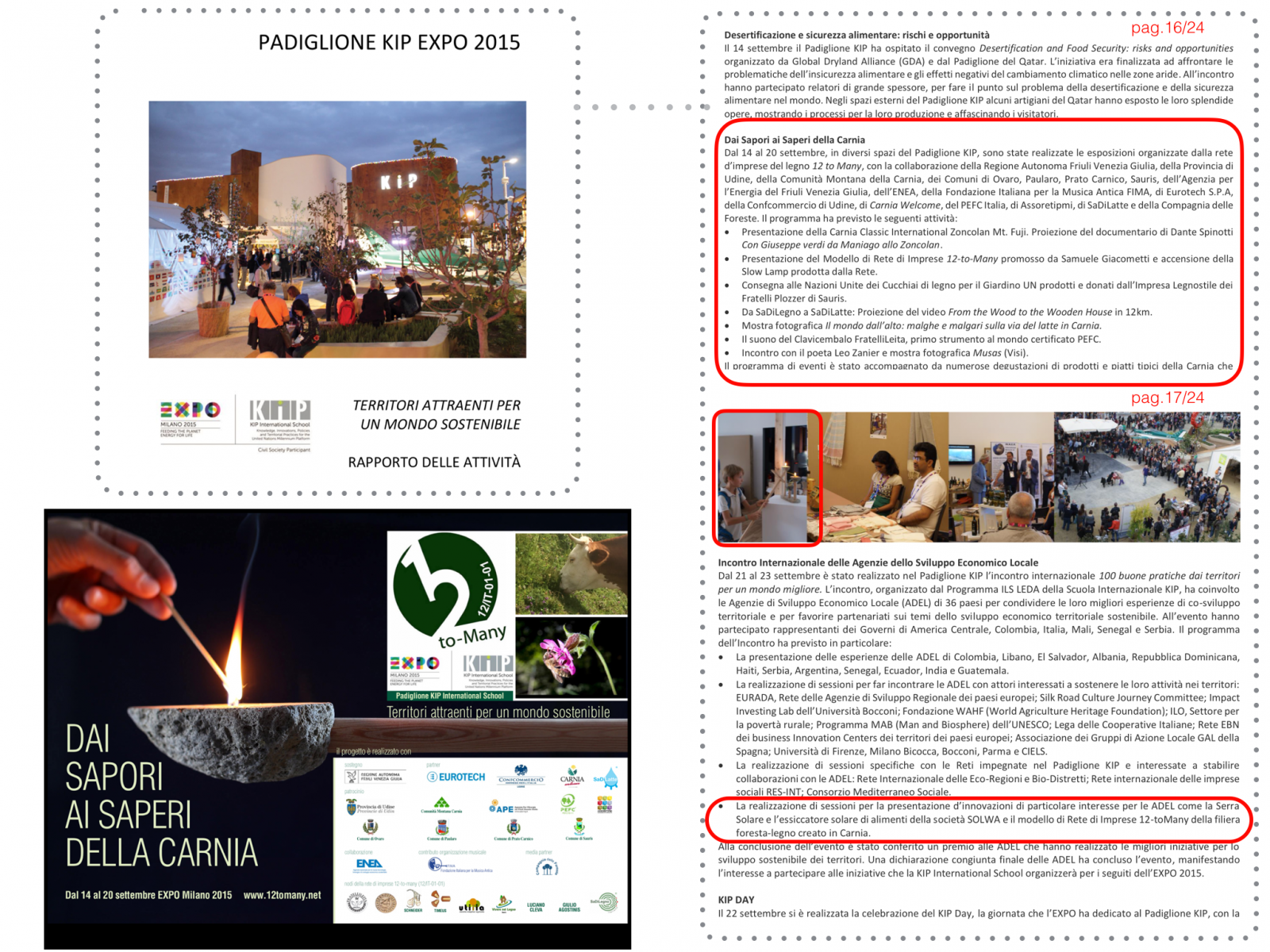Click the Regione Autonoma Friuli Venezia Giulia logo

(x=375, y=777)
